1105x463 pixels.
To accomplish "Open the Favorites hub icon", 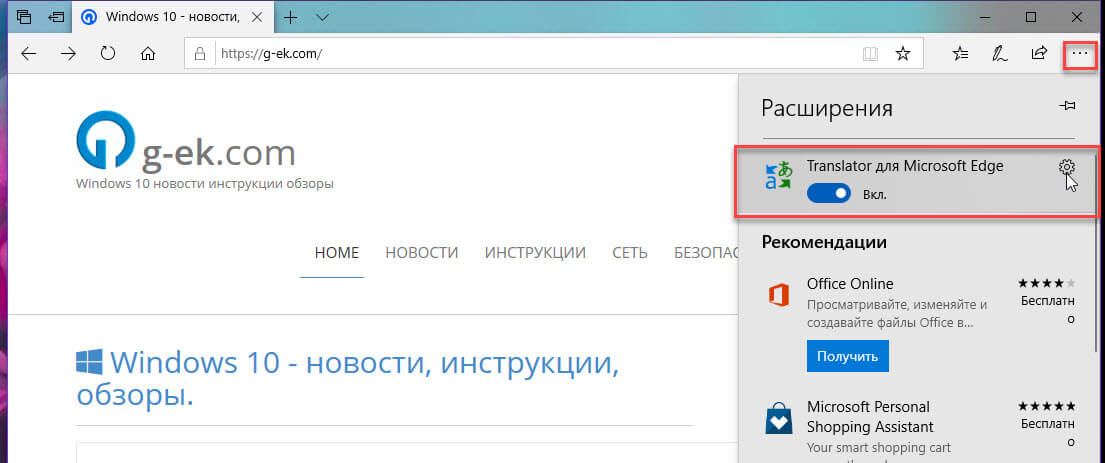I will coord(959,54).
